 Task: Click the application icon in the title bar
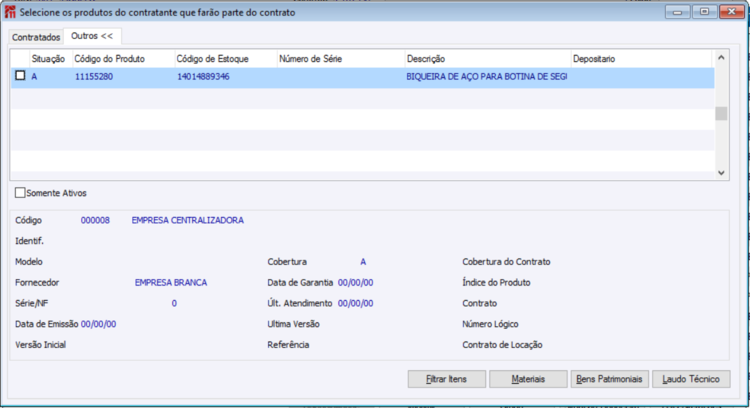pos(10,12)
